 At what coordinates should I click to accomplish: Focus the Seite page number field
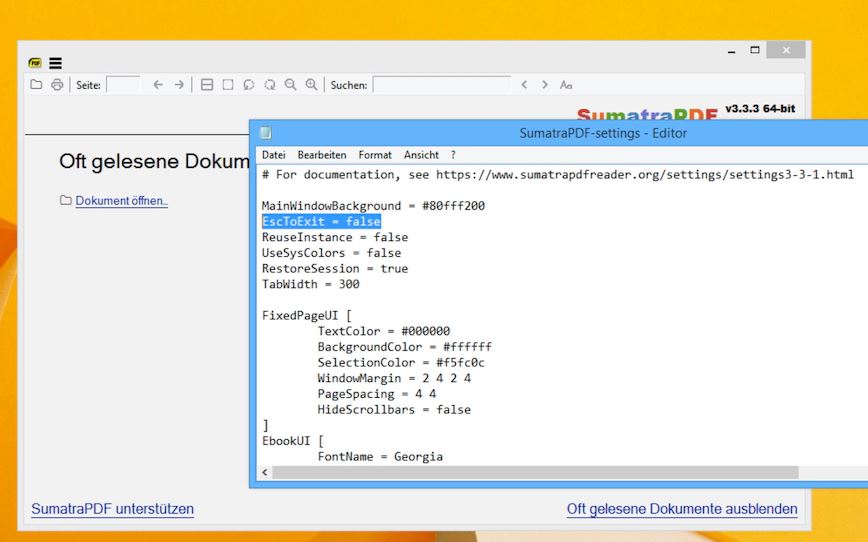coord(123,85)
